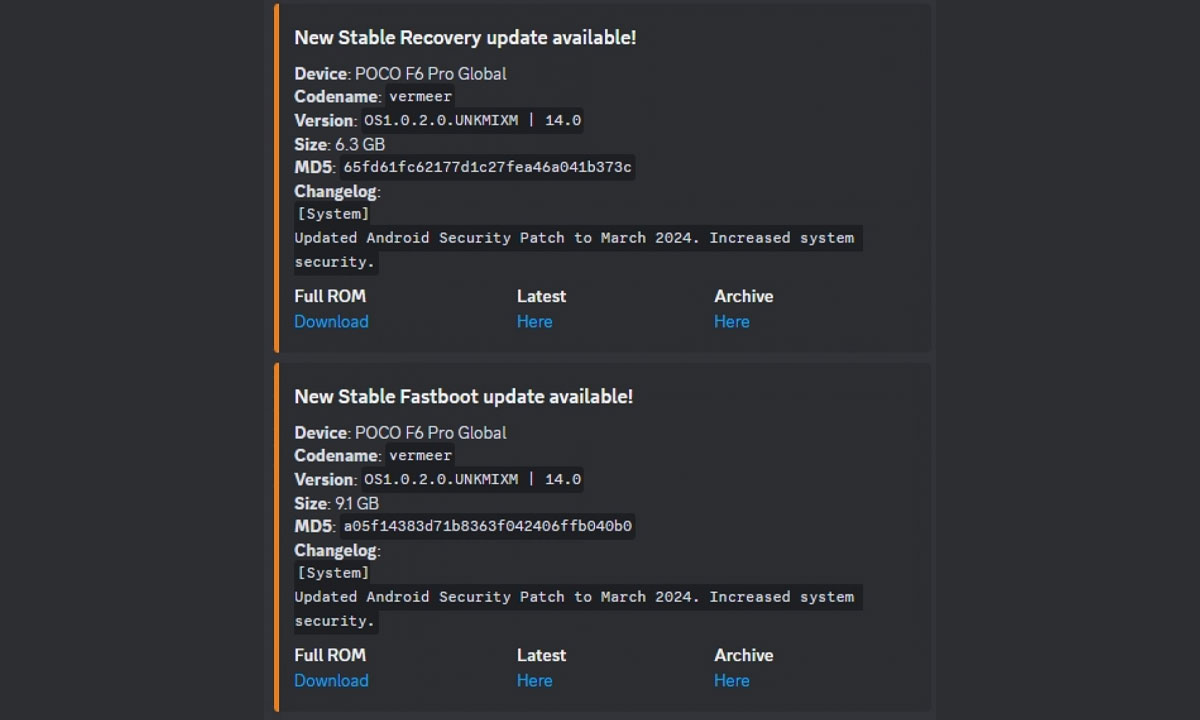Screen dimensions: 1200x720
Task: Open the Fastboot update Archive Here link
Action: coord(731,680)
